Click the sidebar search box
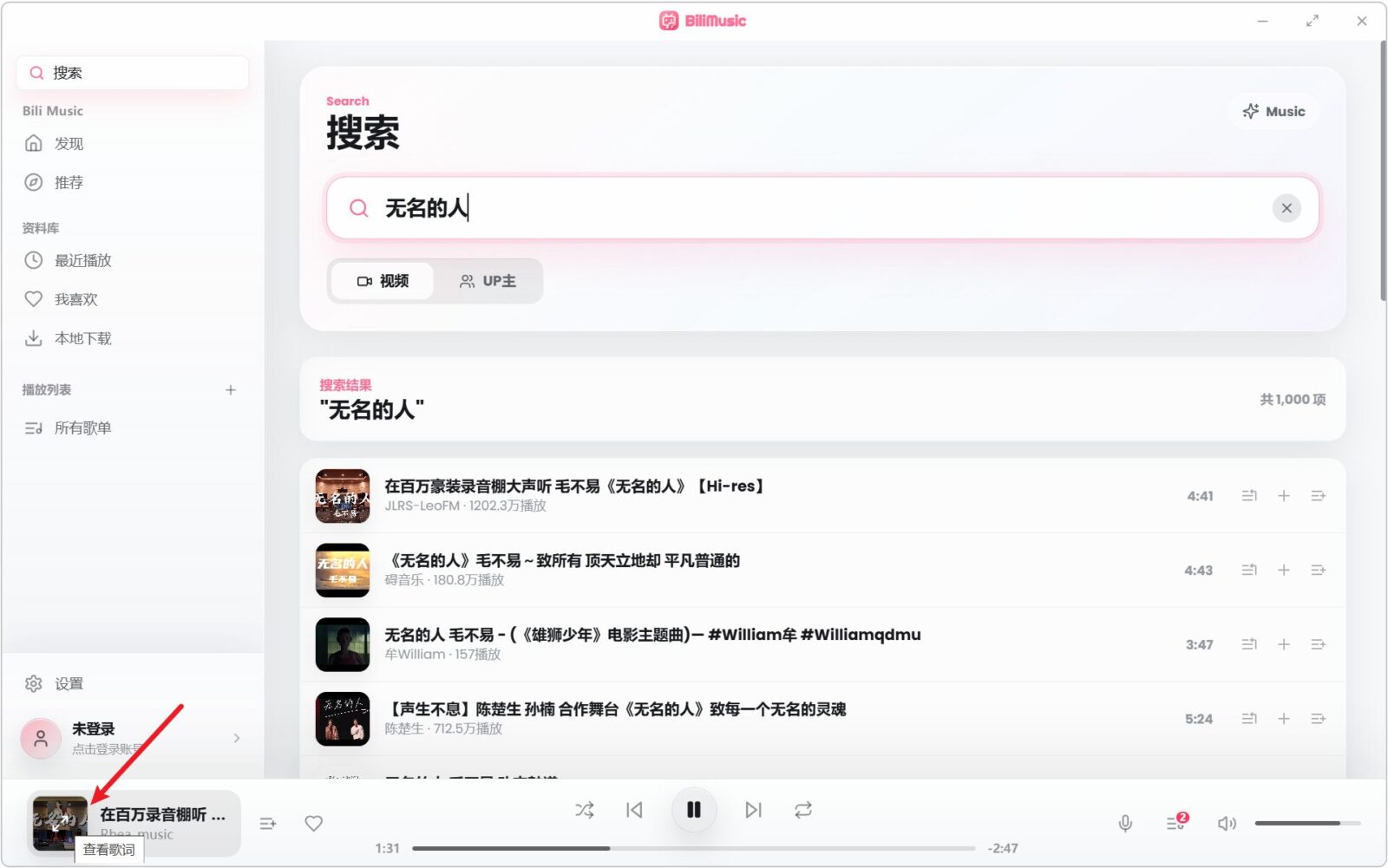 point(132,73)
